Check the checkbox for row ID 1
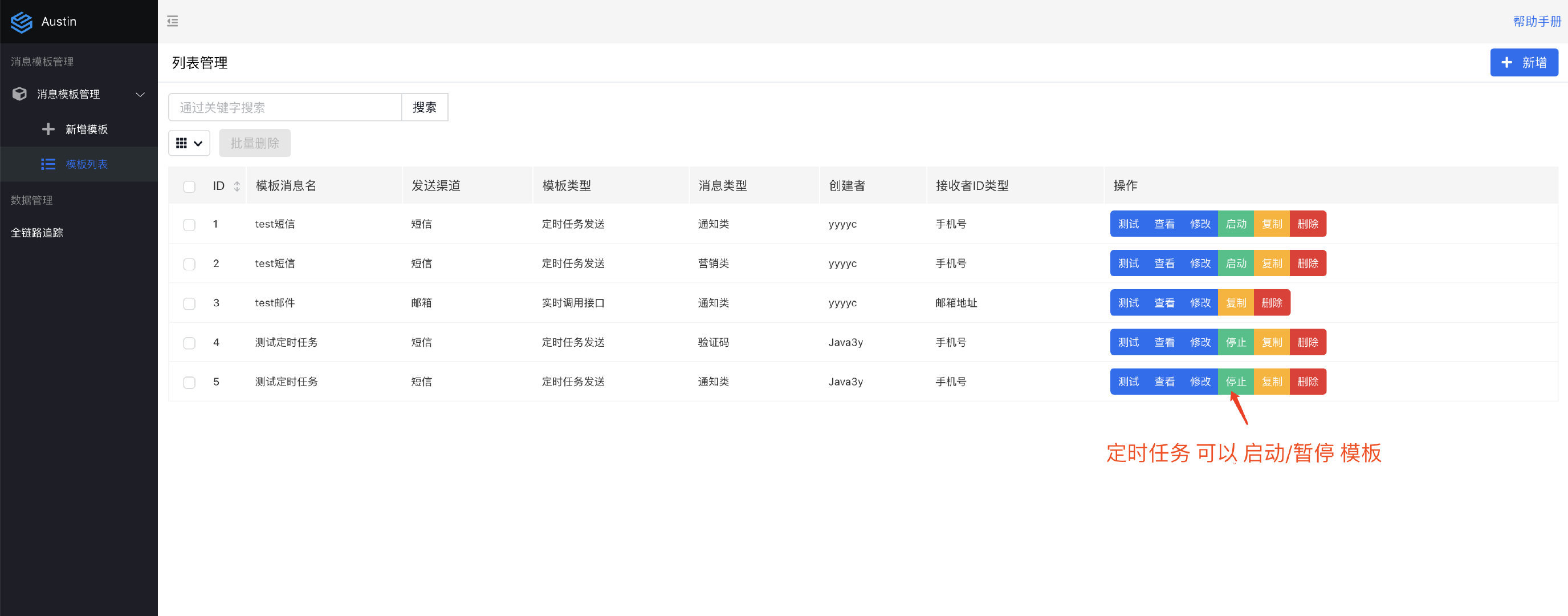Viewport: 1568px width, 616px height. [189, 225]
